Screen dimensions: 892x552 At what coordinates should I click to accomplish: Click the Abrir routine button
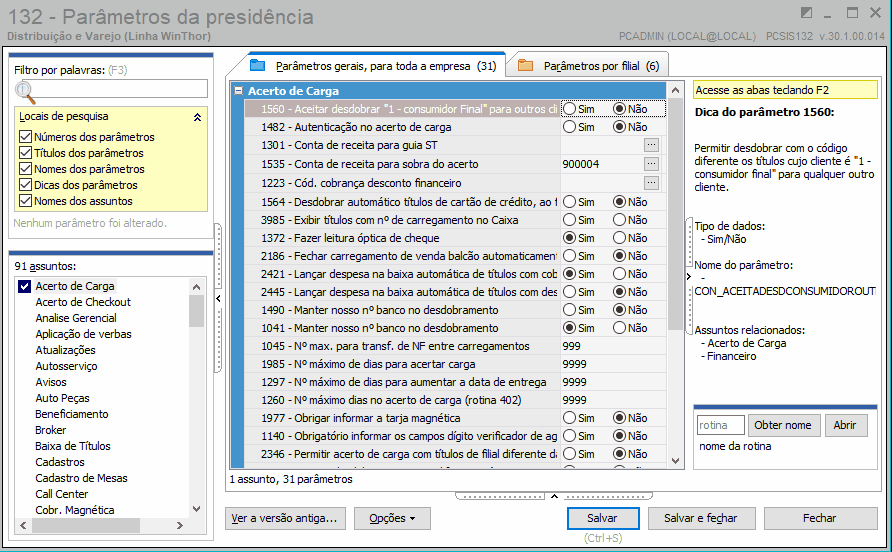pos(845,425)
